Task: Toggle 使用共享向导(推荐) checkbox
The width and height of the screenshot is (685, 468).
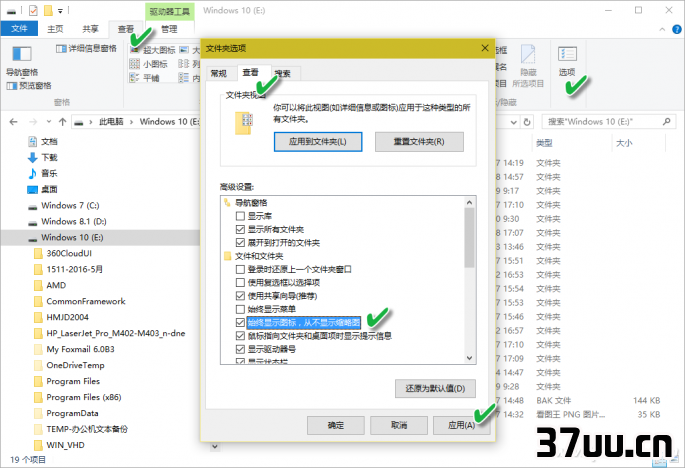Action: 240,296
